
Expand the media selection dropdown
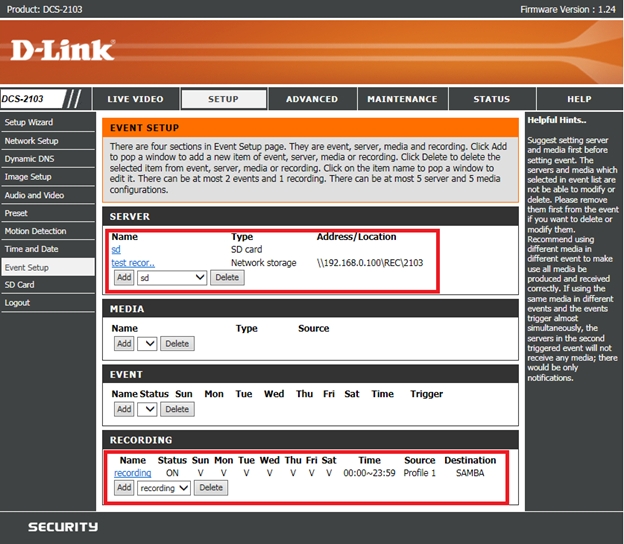tap(147, 343)
